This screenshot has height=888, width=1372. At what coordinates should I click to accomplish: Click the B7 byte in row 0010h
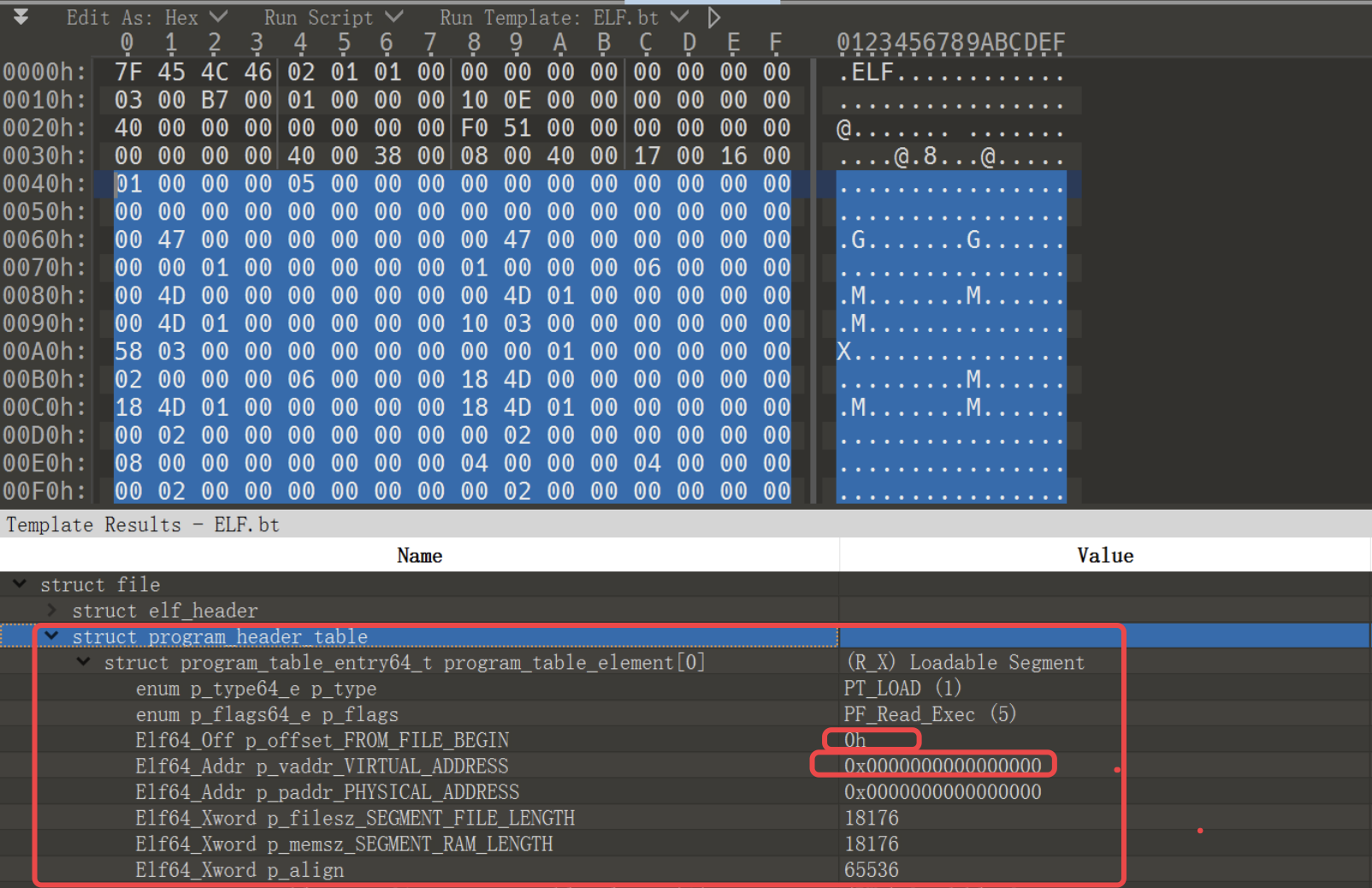coord(215,100)
